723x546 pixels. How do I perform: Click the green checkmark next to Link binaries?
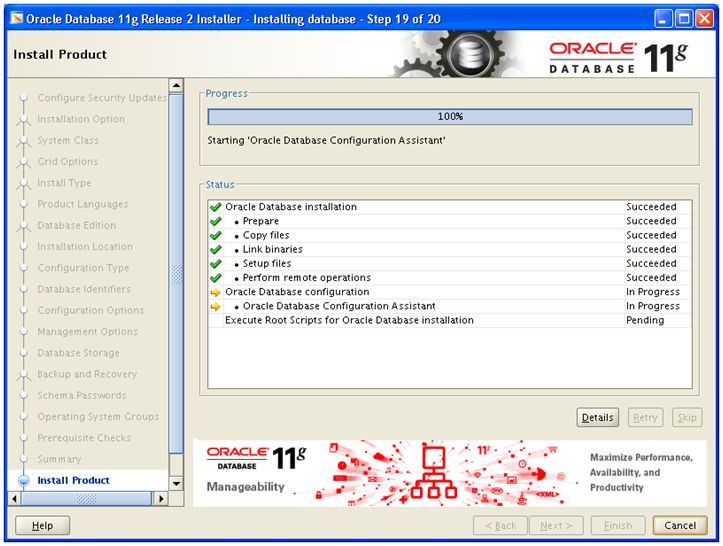pyautogui.click(x=215, y=250)
